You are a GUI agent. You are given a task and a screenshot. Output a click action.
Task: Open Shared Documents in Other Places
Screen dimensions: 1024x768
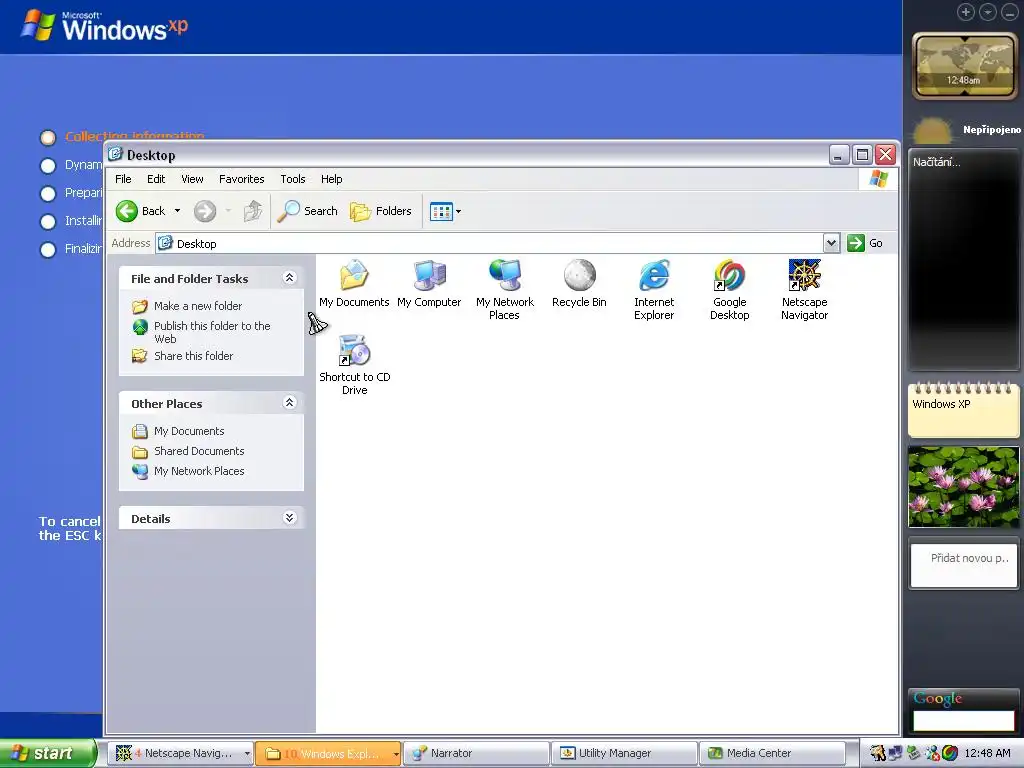click(x=199, y=451)
